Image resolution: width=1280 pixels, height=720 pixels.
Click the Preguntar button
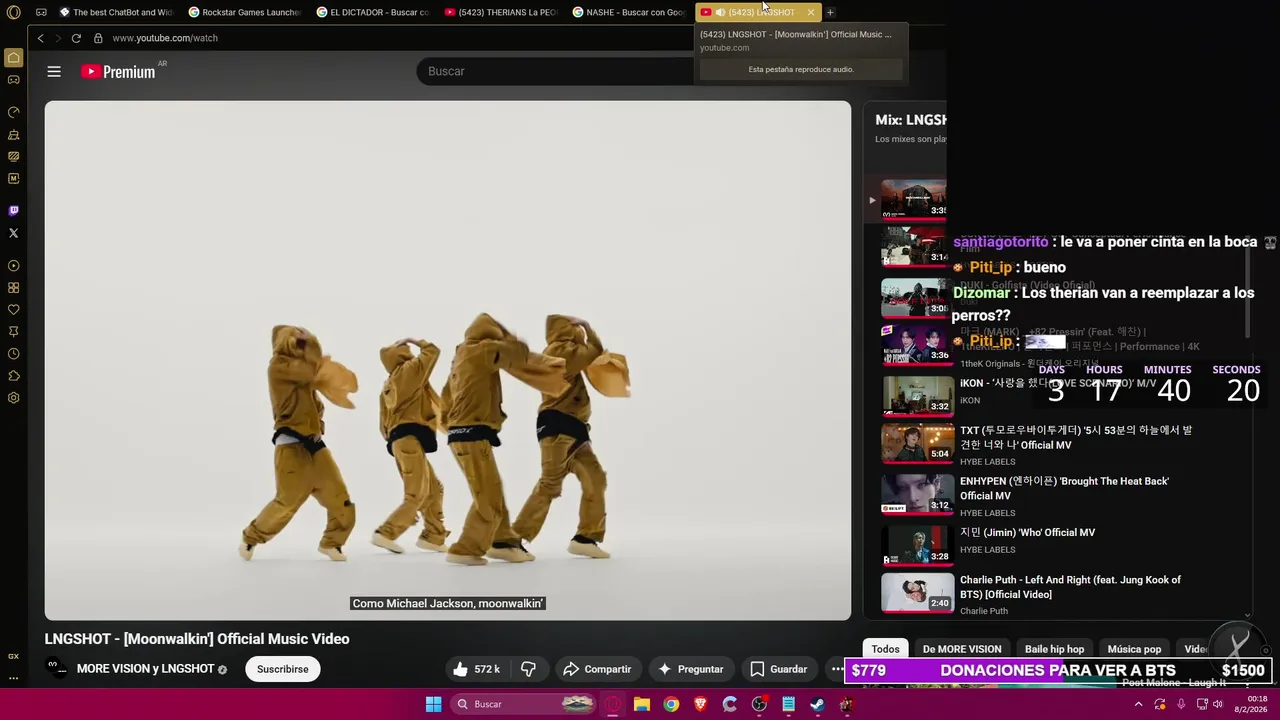(x=690, y=669)
